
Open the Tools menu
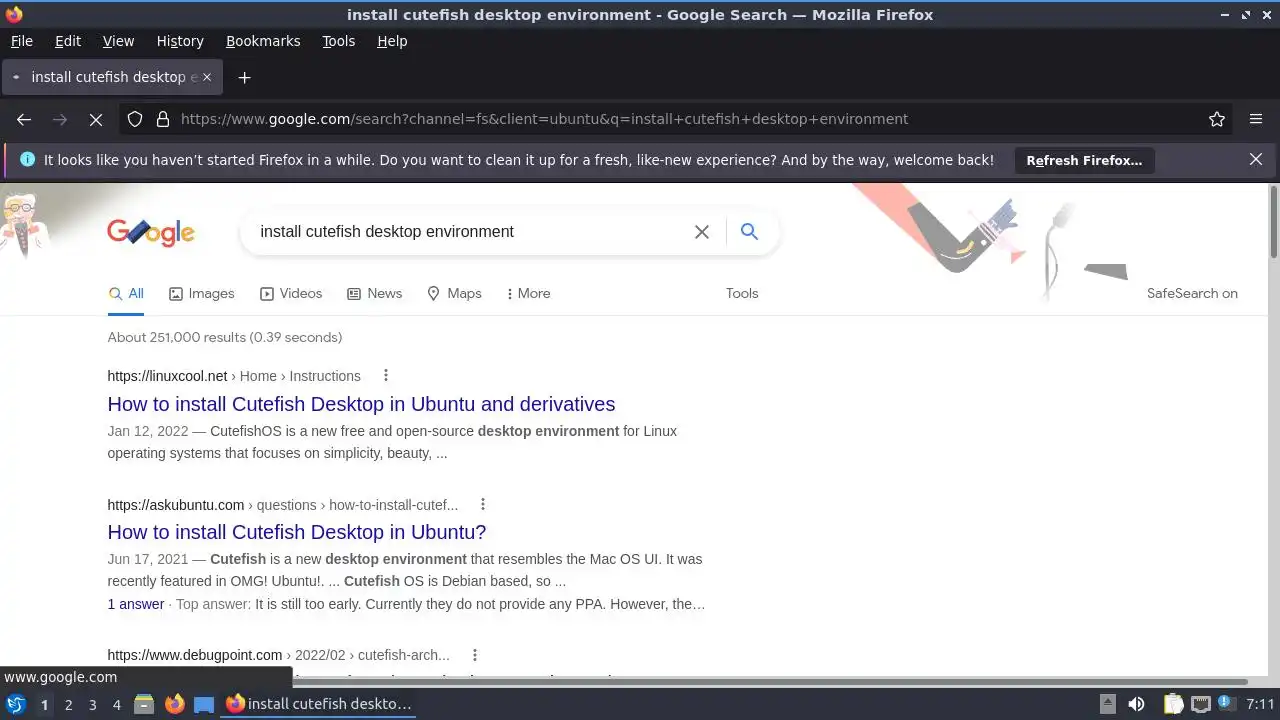tap(339, 41)
